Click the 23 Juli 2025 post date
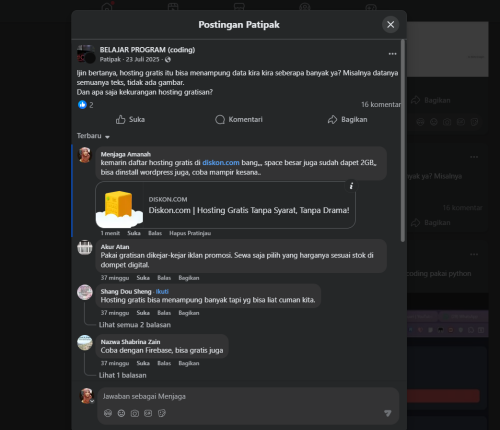This screenshot has height=430, width=500. [142, 59]
